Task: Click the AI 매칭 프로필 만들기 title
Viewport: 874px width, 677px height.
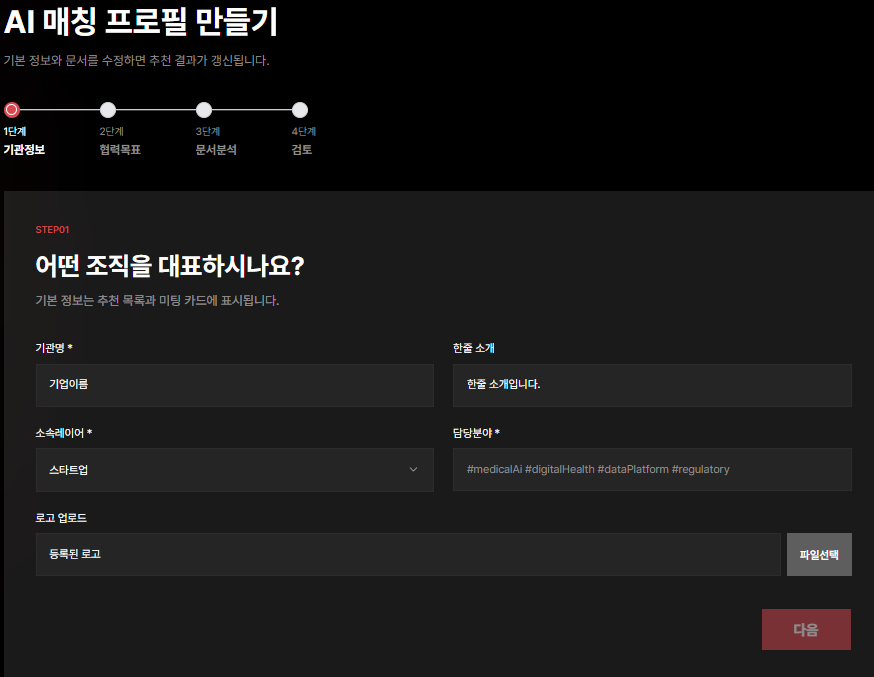Action: click(140, 22)
